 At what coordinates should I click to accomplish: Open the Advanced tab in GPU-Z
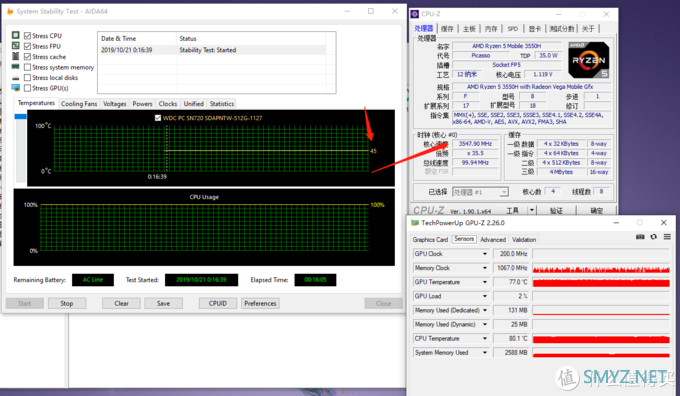(493, 239)
